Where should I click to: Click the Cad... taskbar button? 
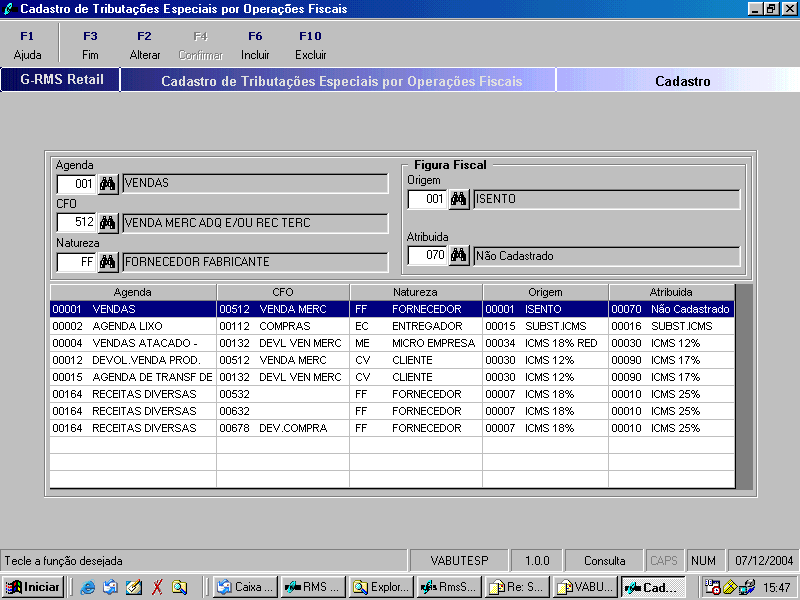pos(653,587)
